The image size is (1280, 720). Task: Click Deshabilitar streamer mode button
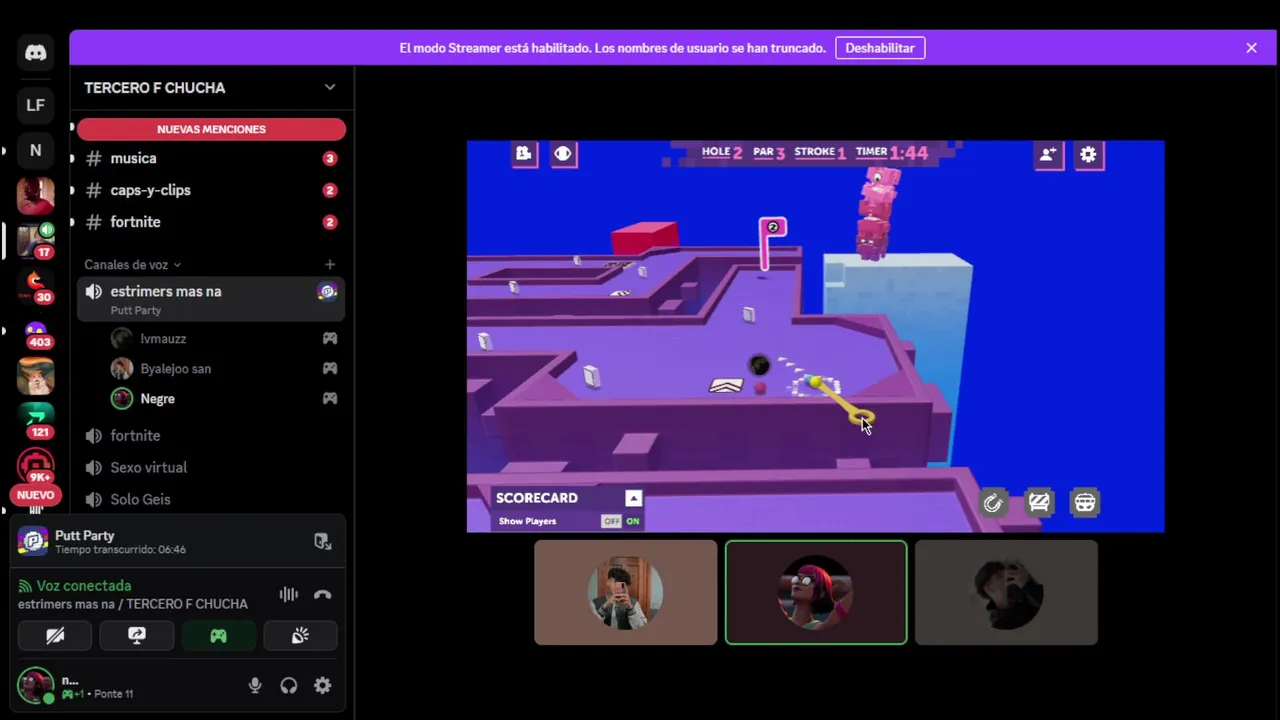[x=880, y=48]
